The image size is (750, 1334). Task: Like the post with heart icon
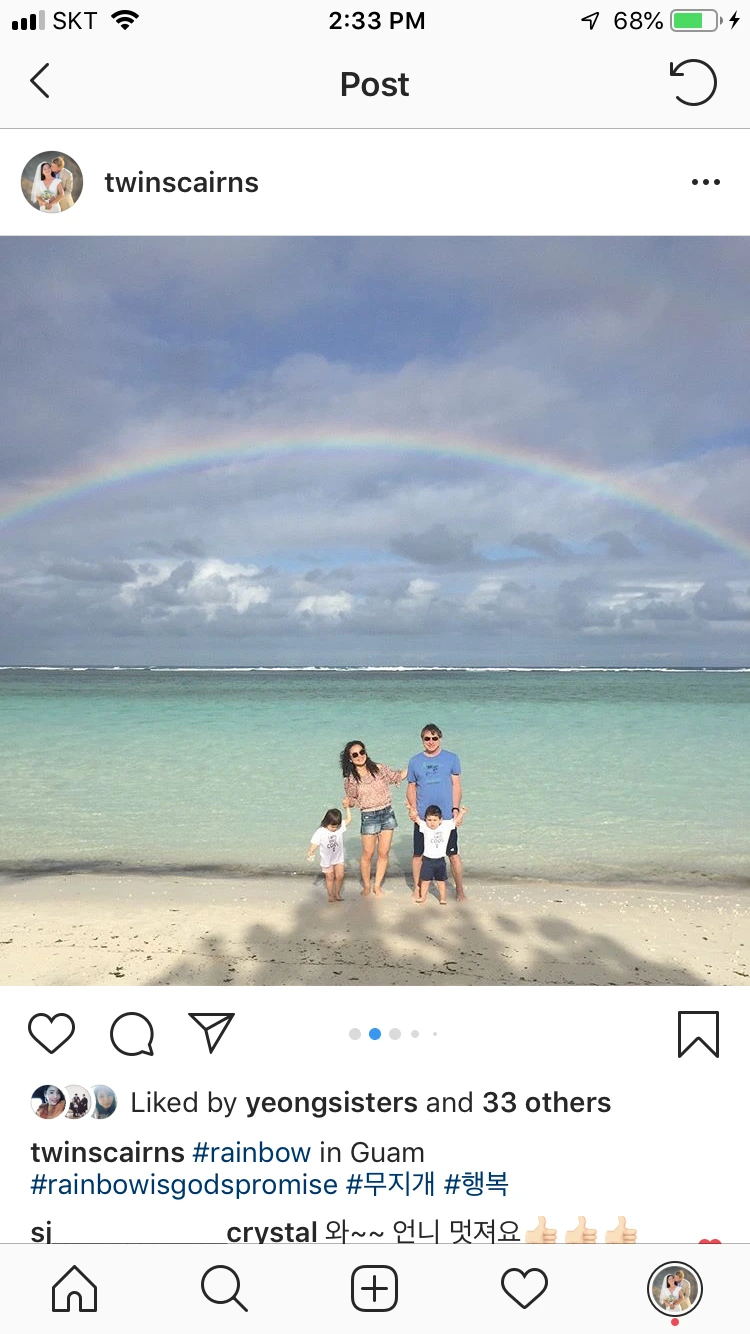click(51, 1033)
